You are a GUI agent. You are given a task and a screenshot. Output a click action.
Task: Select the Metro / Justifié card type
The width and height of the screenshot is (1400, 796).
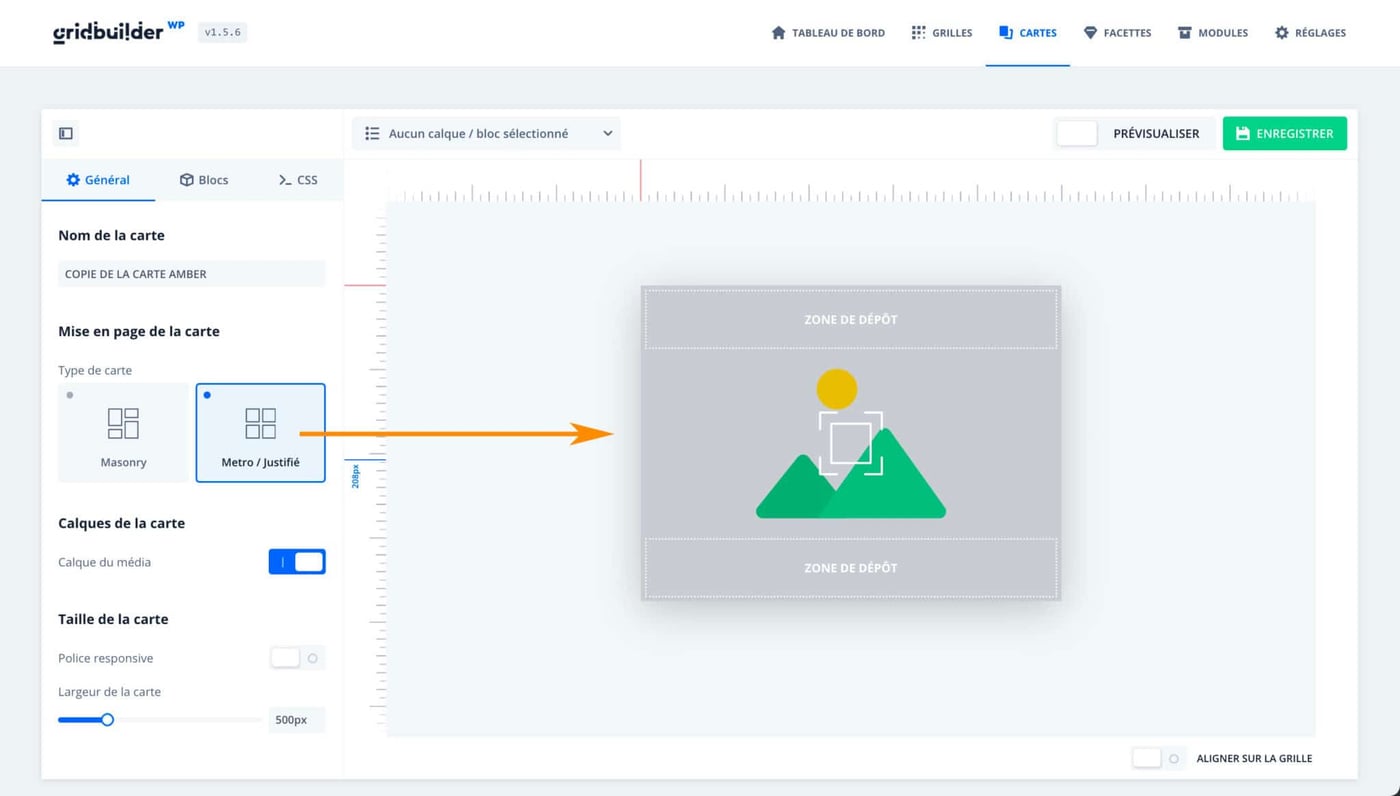260,432
